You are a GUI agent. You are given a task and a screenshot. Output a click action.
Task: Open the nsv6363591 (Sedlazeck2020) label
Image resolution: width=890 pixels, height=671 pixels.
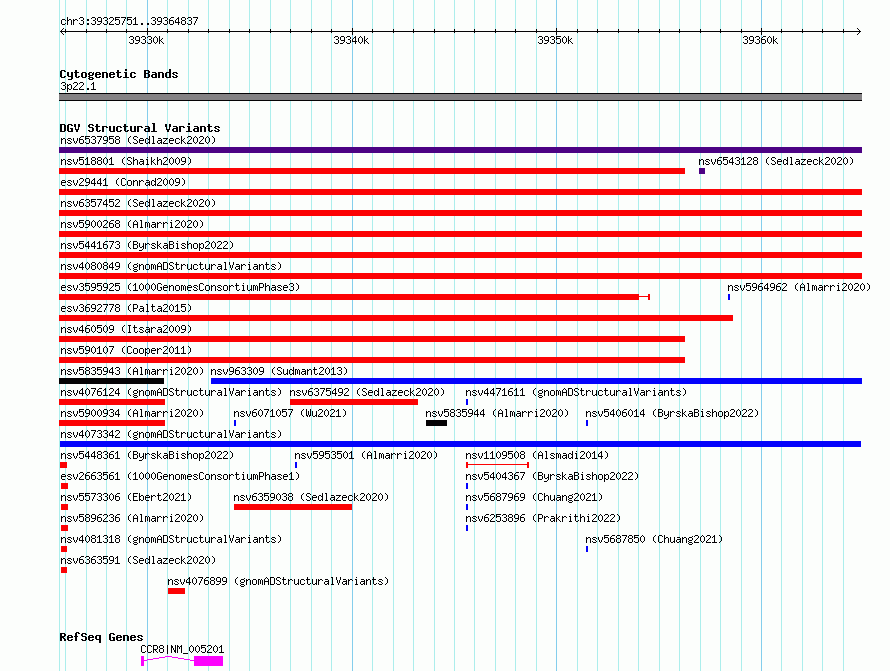coord(138,560)
